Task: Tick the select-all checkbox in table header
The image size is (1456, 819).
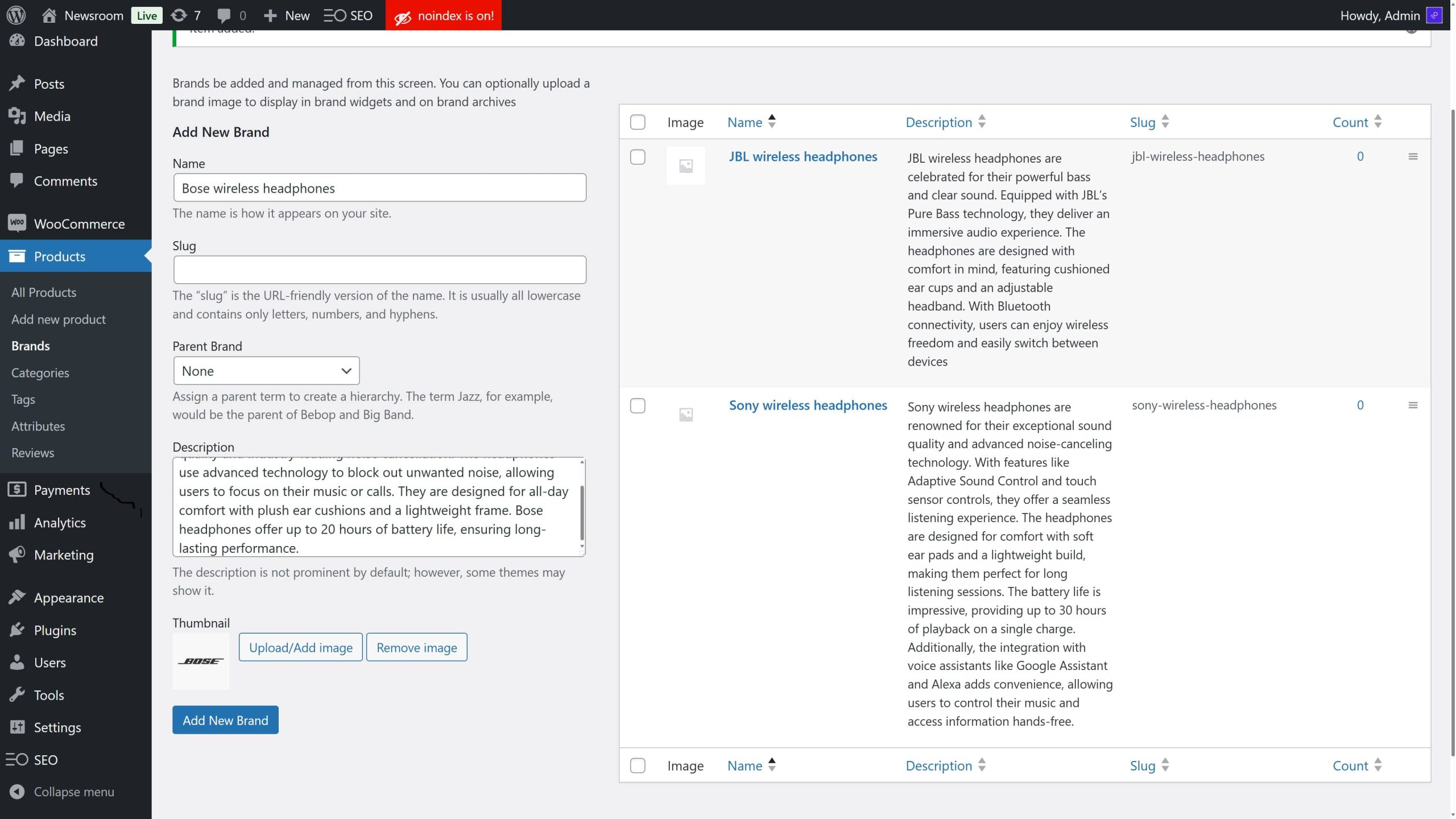Action: (x=638, y=122)
